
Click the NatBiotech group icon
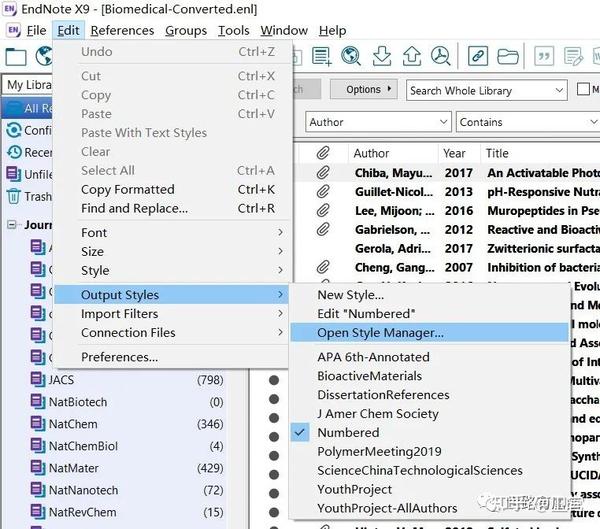pos(38,402)
